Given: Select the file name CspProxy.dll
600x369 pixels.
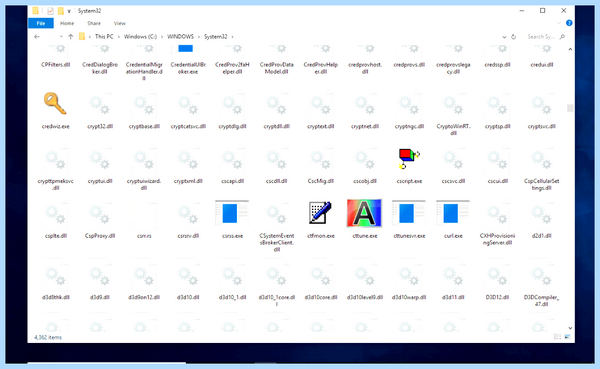Looking at the screenshot, I should pyautogui.click(x=99, y=236).
